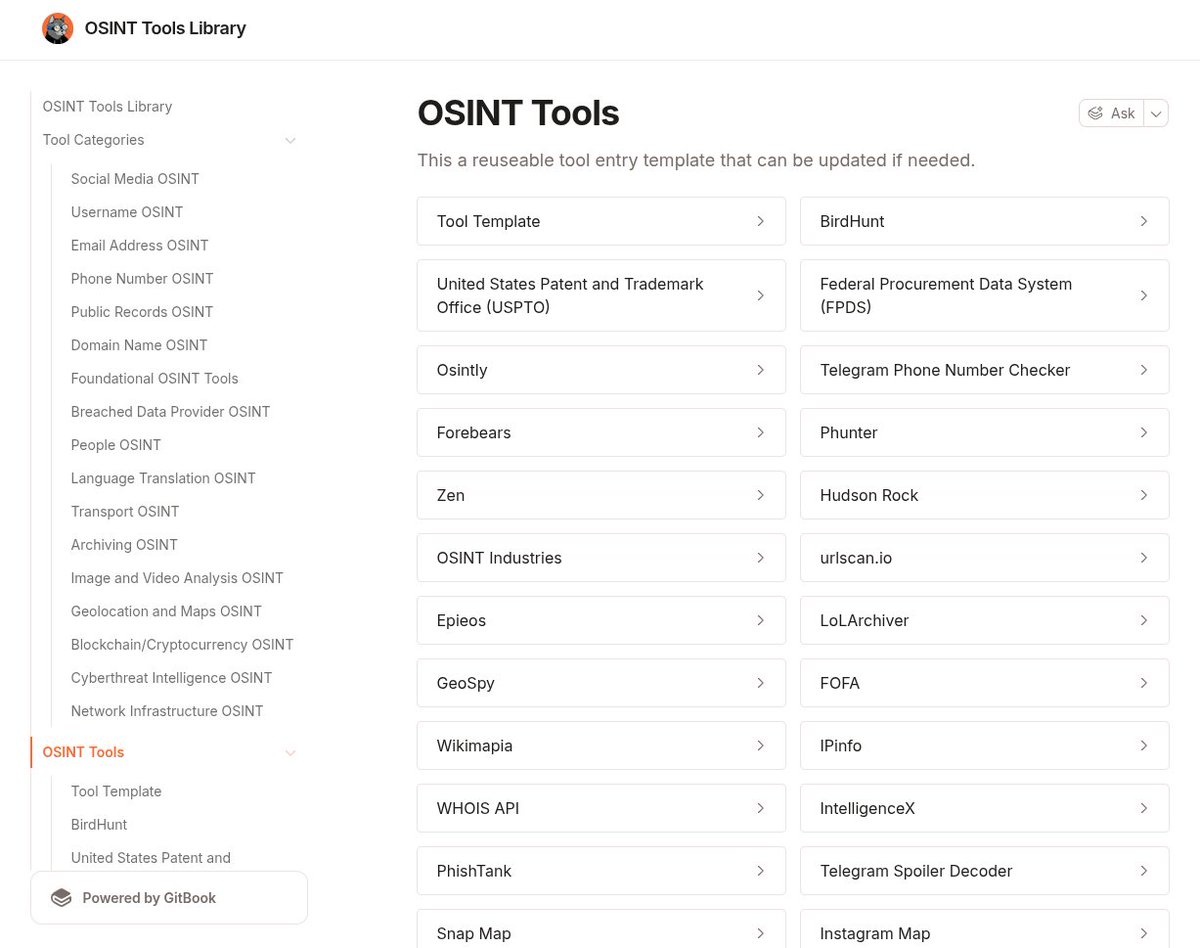
Task: Click the arrow on the IntelligenceX card
Action: (x=1144, y=808)
